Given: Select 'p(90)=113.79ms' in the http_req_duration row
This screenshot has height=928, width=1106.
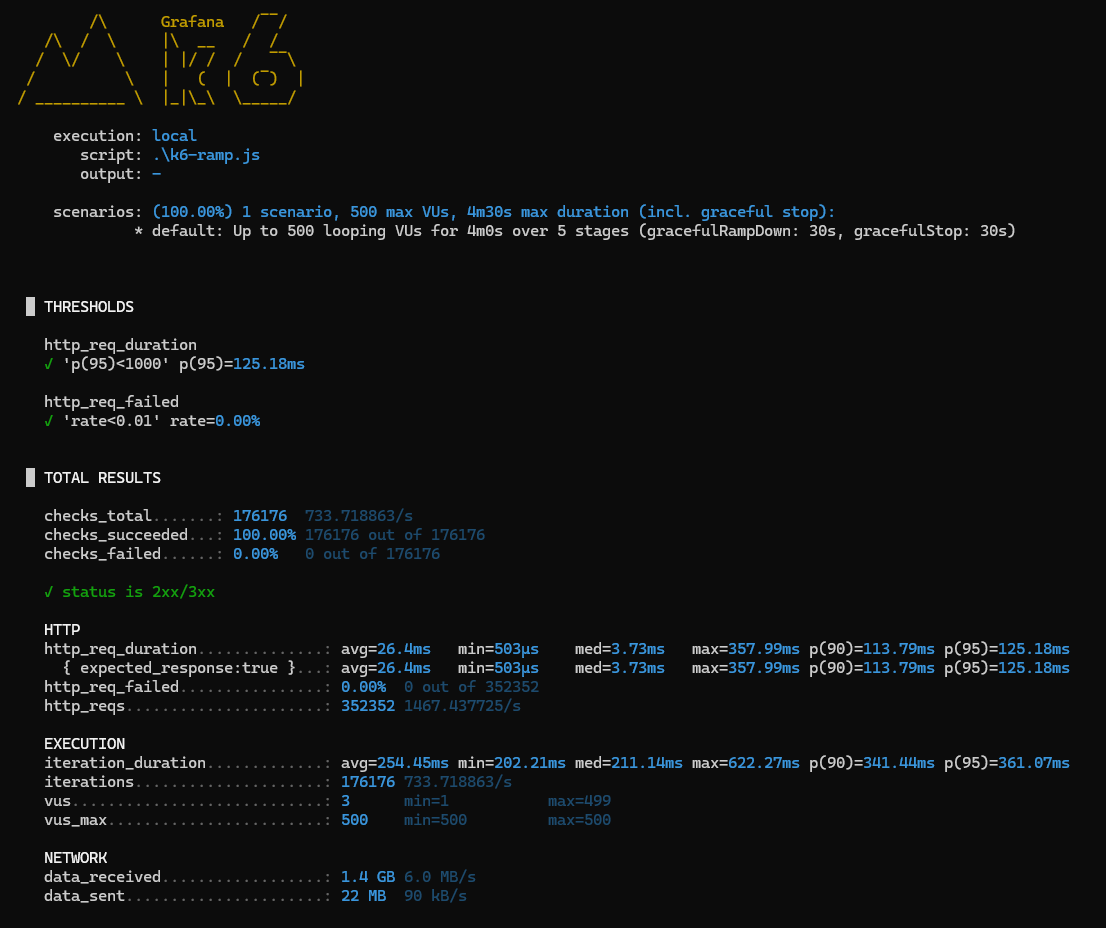Looking at the screenshot, I should (872, 649).
